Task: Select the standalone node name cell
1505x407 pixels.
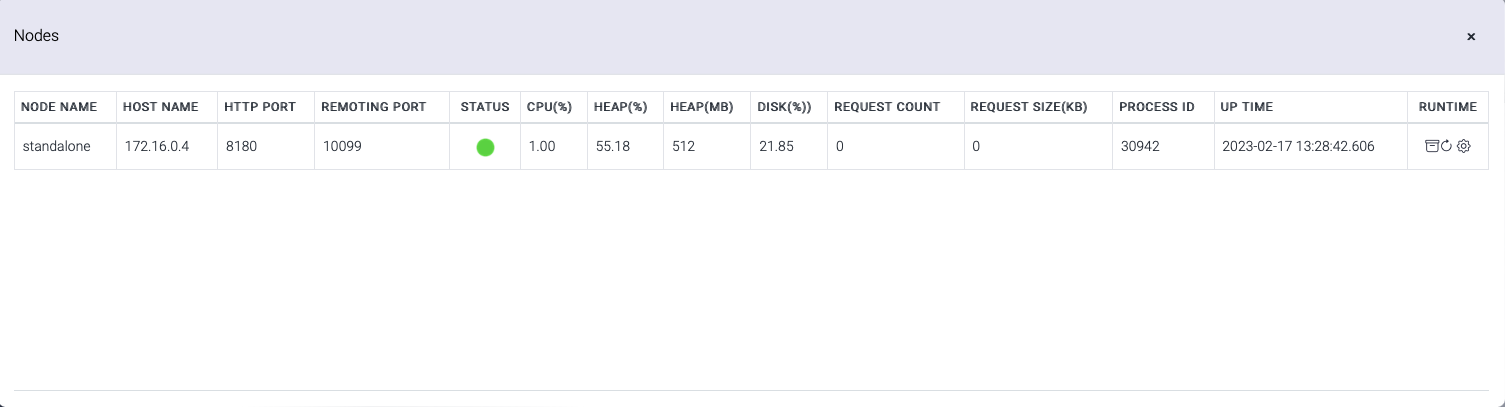Action: [56, 146]
